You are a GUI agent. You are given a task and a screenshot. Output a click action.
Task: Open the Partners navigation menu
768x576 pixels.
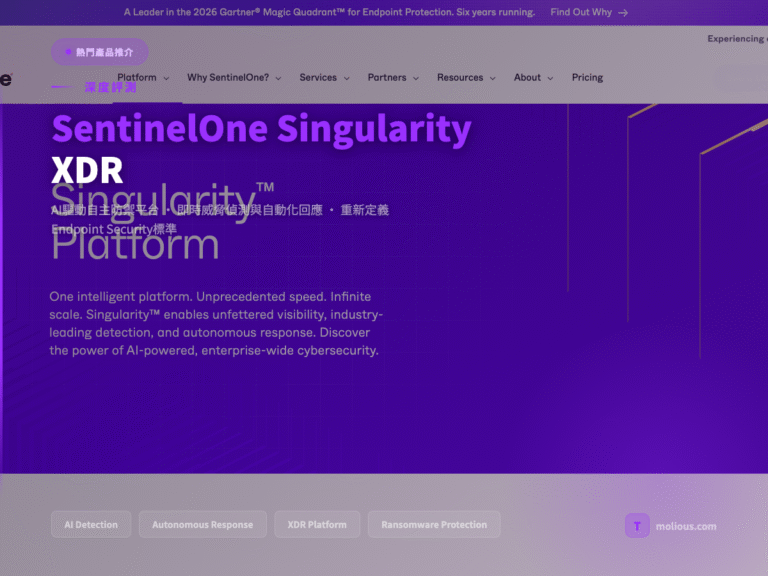(393, 77)
